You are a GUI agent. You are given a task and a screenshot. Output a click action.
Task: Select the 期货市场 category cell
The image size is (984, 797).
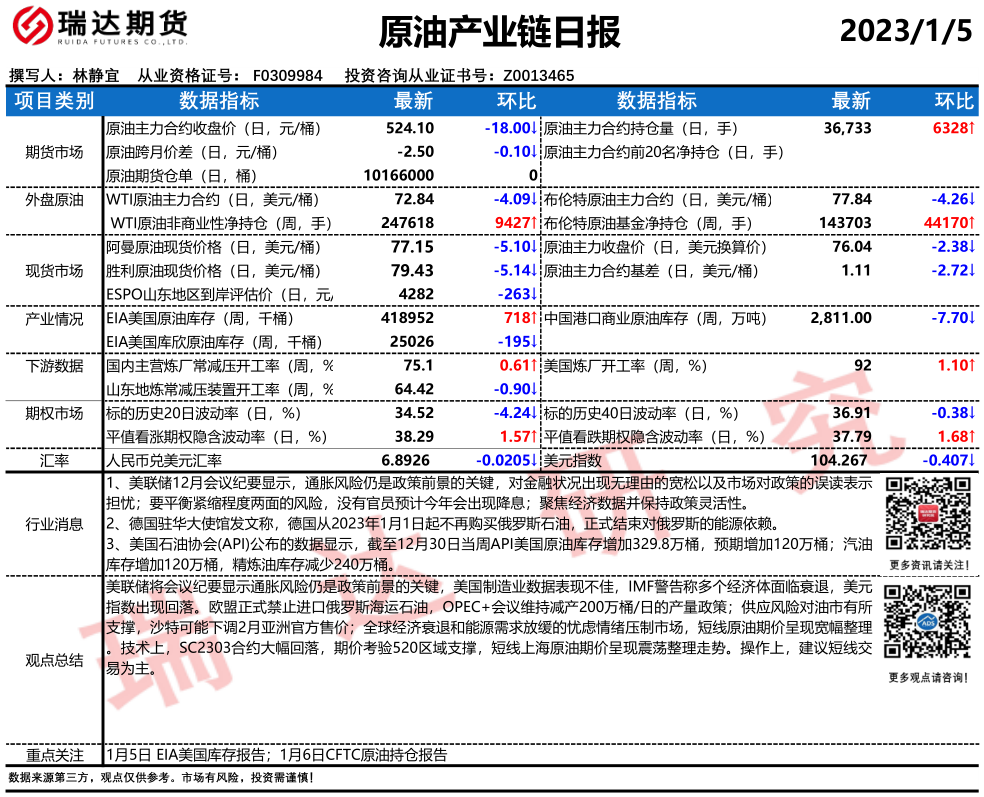(x=55, y=152)
